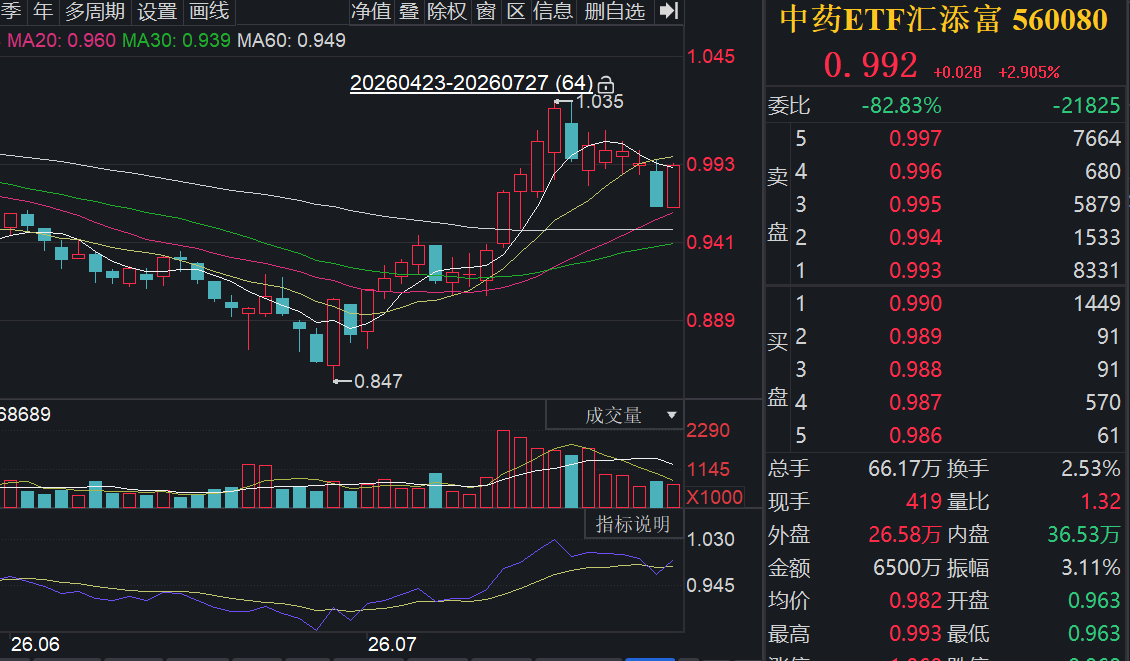Open 信息 information panel
This screenshot has width=1130, height=661.
(x=553, y=11)
